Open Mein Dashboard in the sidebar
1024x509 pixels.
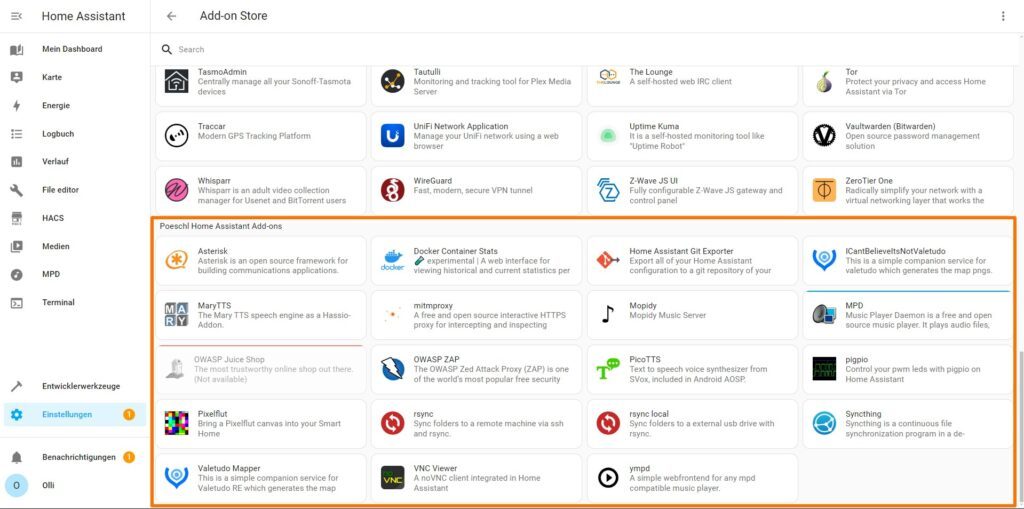tap(72, 49)
